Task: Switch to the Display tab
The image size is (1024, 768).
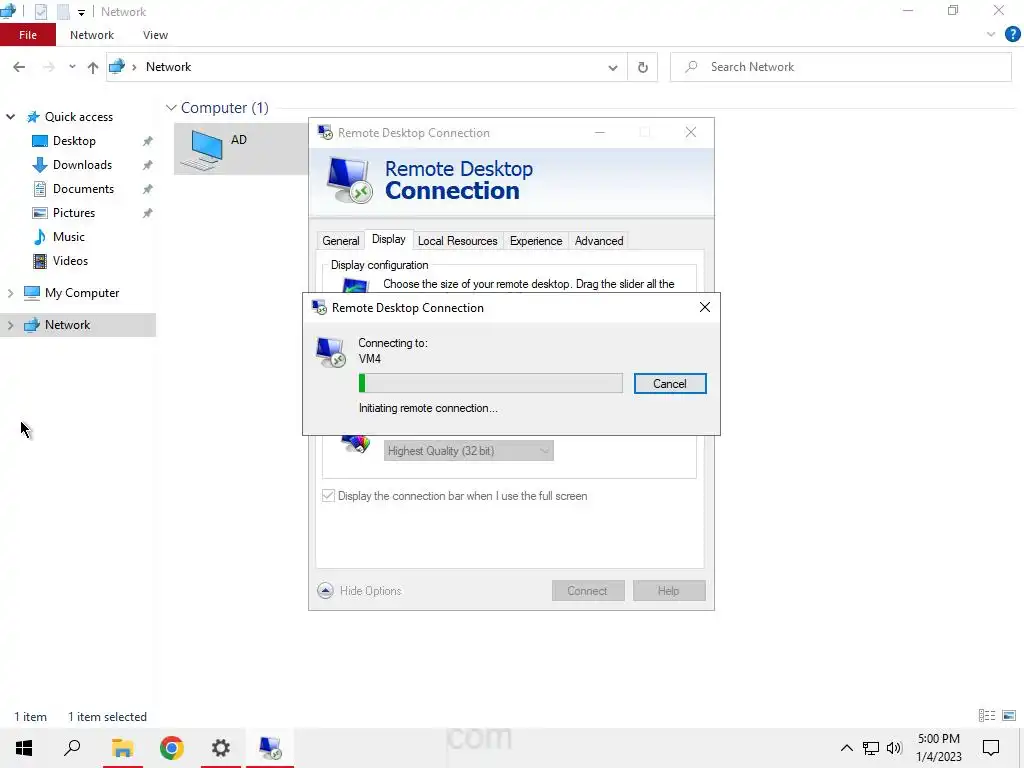Action: tap(389, 239)
